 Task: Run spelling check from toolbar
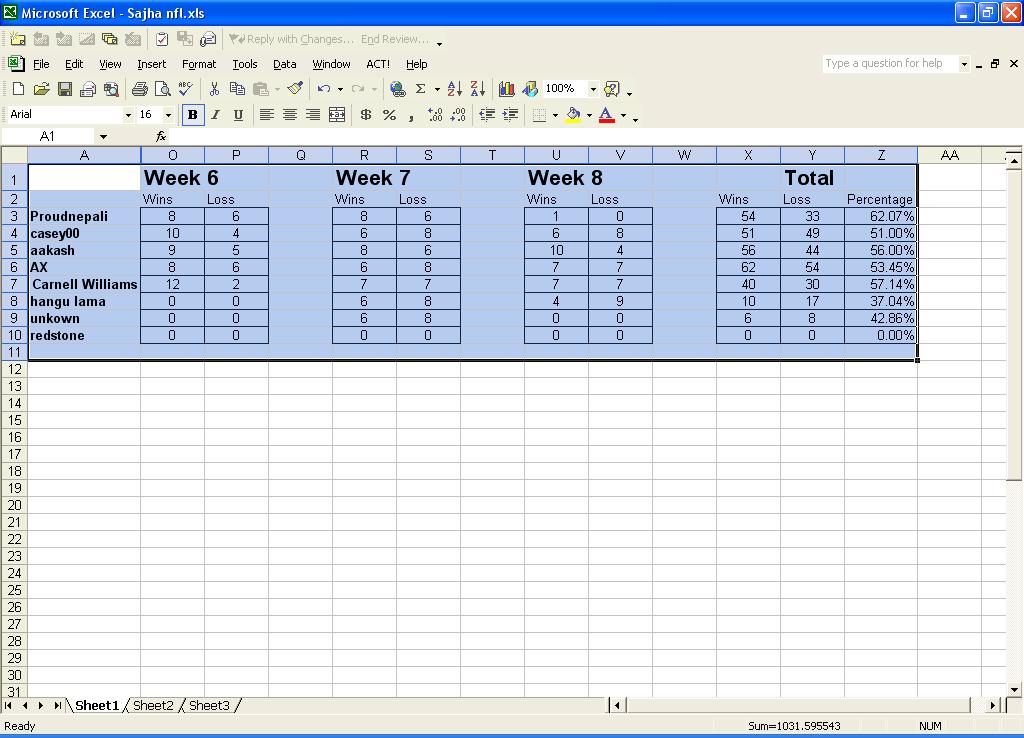186,89
